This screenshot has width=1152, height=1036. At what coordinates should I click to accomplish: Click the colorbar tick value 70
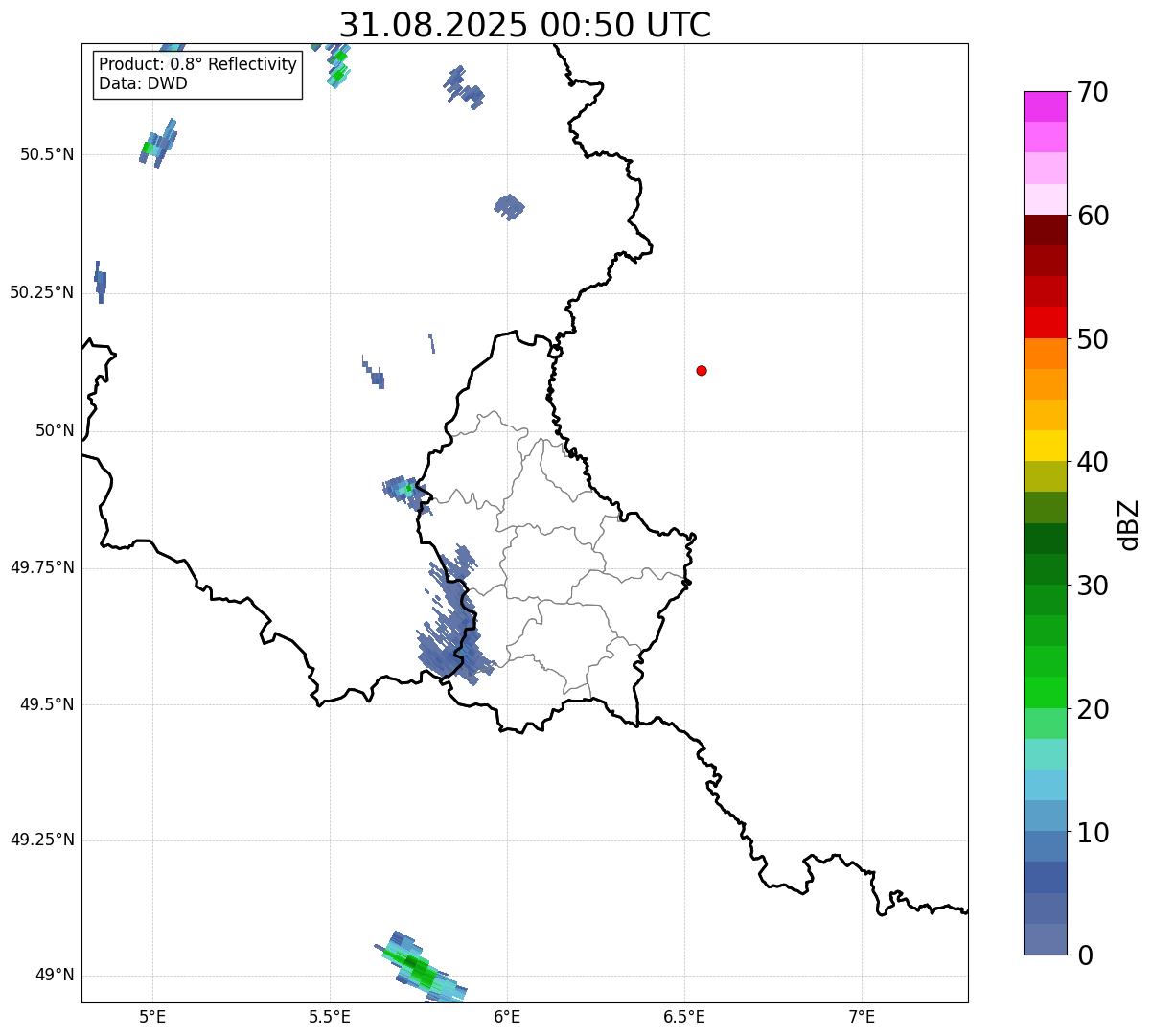(x=1093, y=92)
